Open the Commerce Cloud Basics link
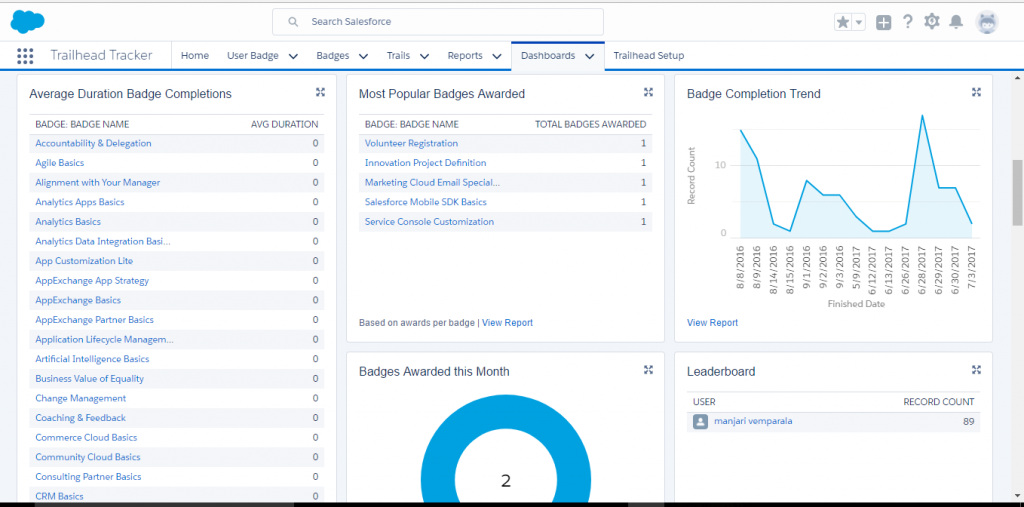1024x507 pixels. 86,437
